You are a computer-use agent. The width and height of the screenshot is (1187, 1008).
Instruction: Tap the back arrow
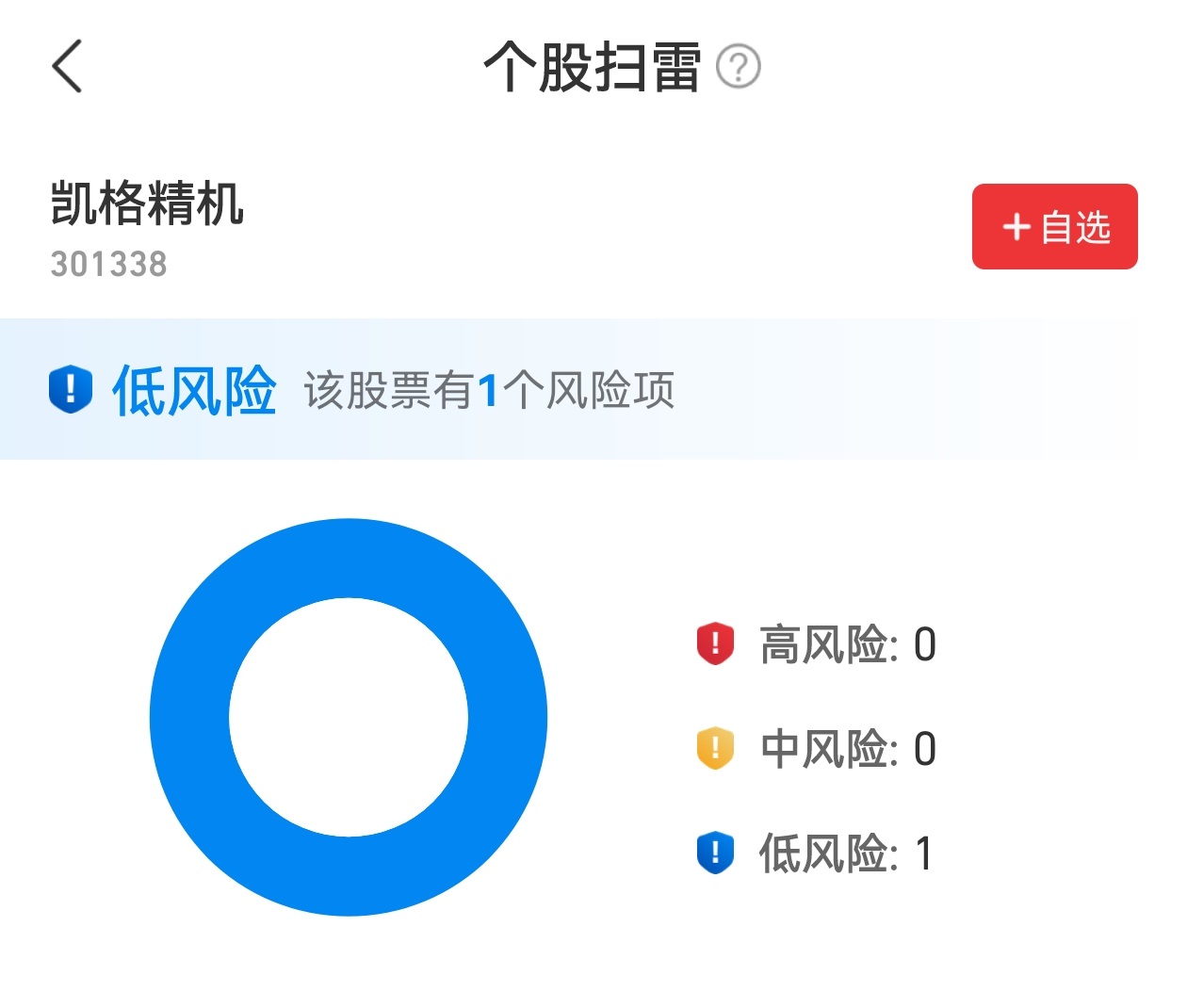tap(67, 67)
